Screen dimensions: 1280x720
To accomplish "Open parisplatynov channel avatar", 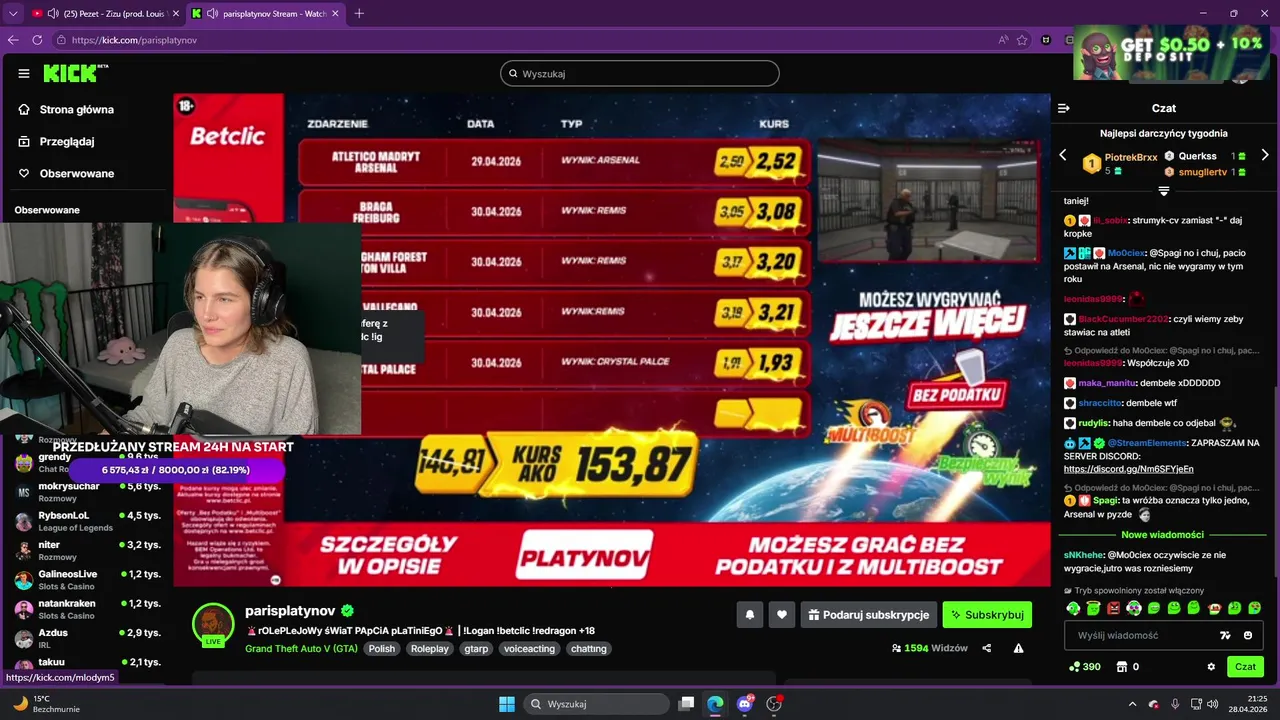I will pyautogui.click(x=213, y=624).
